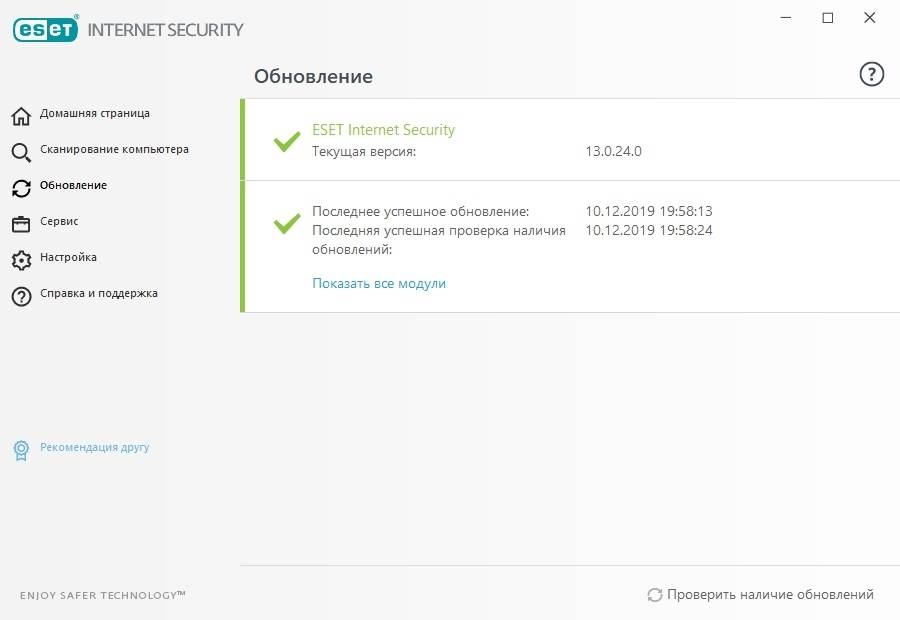Click the magnifier Computer scan icon
The height and width of the screenshot is (620, 900).
(21, 152)
